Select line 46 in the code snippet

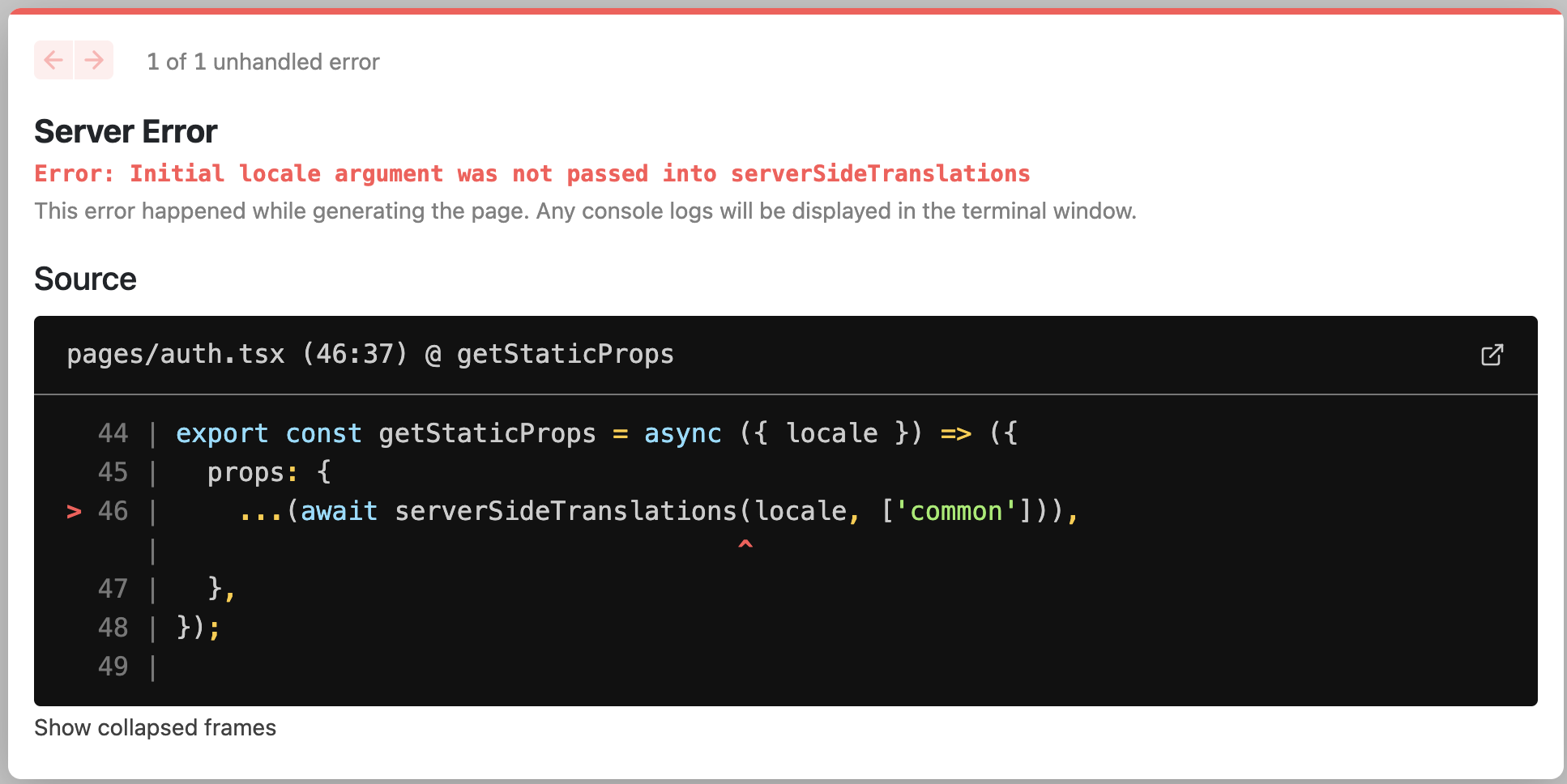567,511
